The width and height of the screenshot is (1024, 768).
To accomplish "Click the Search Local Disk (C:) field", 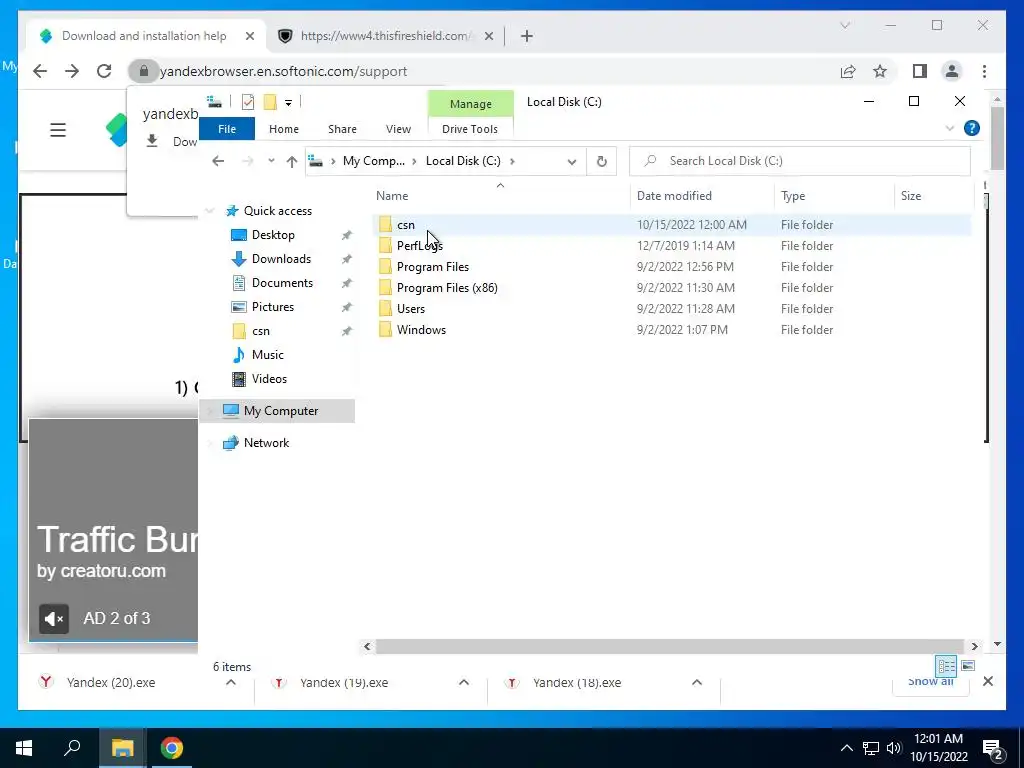I will pos(799,161).
